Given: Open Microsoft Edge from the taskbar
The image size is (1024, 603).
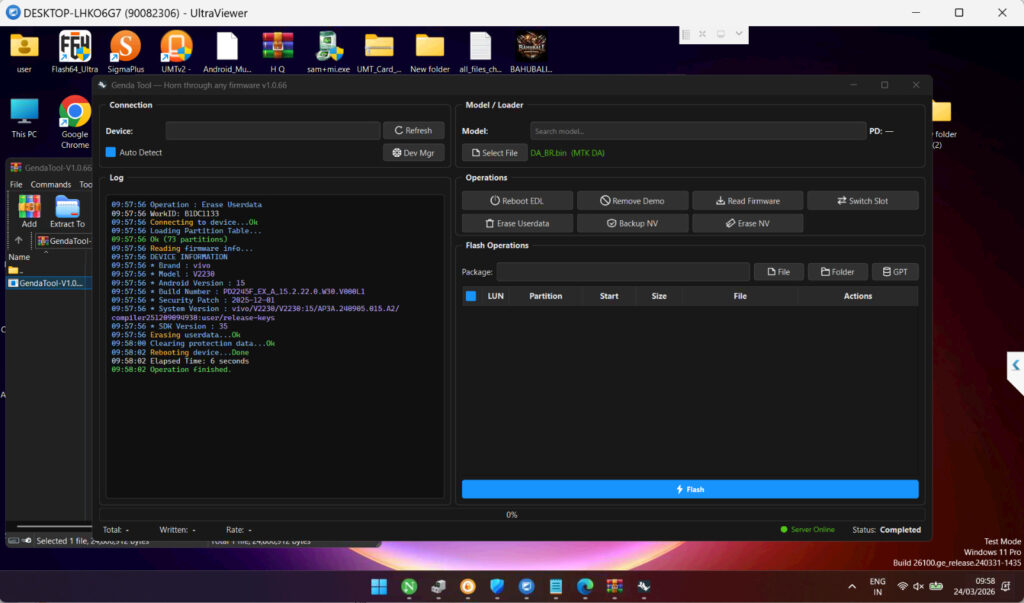Looking at the screenshot, I should 585,586.
